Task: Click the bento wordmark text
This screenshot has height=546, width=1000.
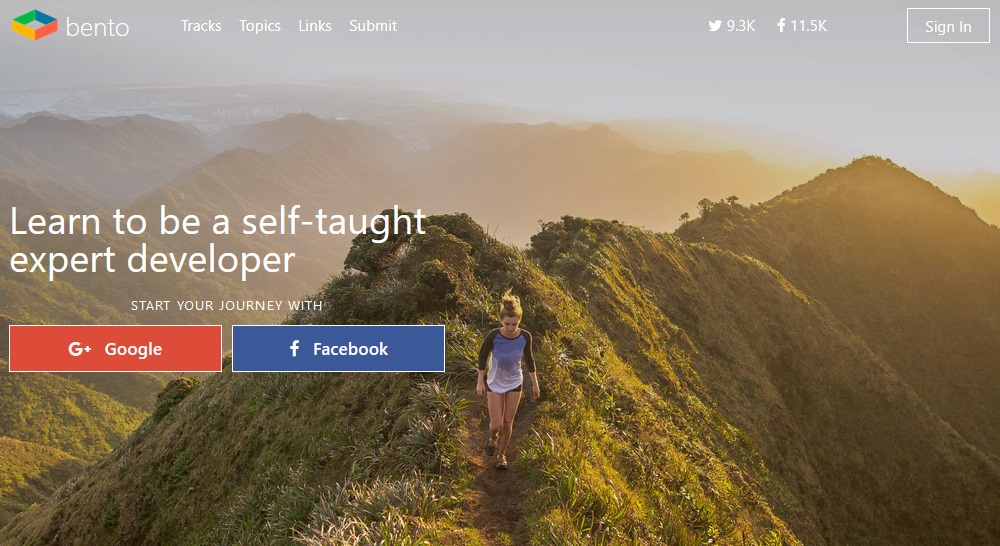Action: (x=98, y=27)
